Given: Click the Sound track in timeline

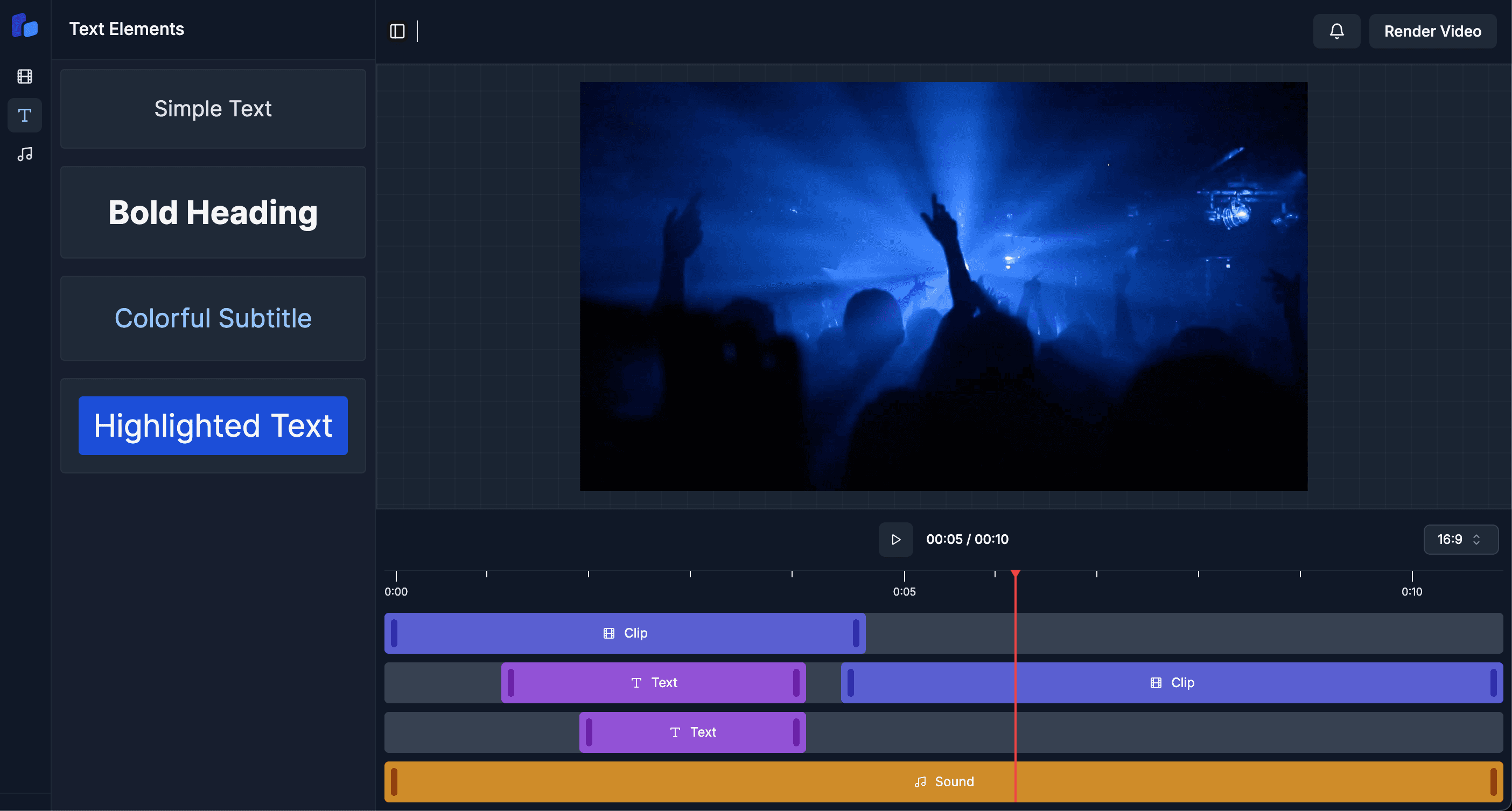Looking at the screenshot, I should tap(943, 781).
